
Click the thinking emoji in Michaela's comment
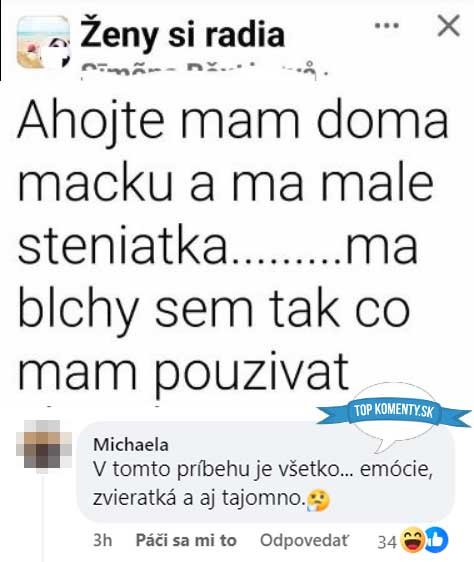click(318, 500)
